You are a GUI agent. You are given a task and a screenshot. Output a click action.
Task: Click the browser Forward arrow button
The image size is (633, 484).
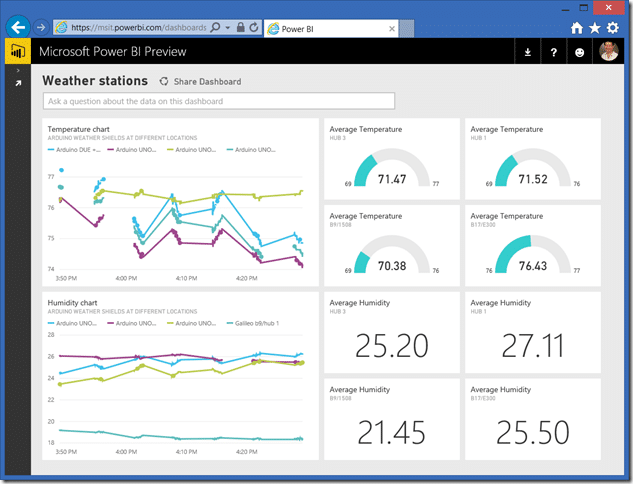(40, 27)
